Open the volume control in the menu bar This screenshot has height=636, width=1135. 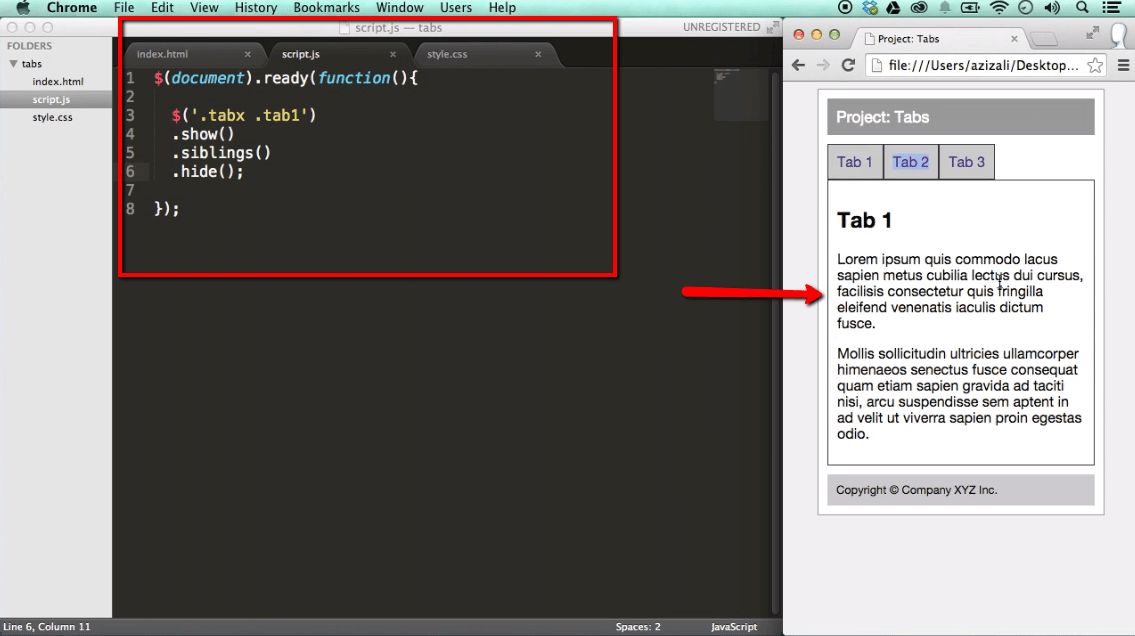(x=1050, y=8)
